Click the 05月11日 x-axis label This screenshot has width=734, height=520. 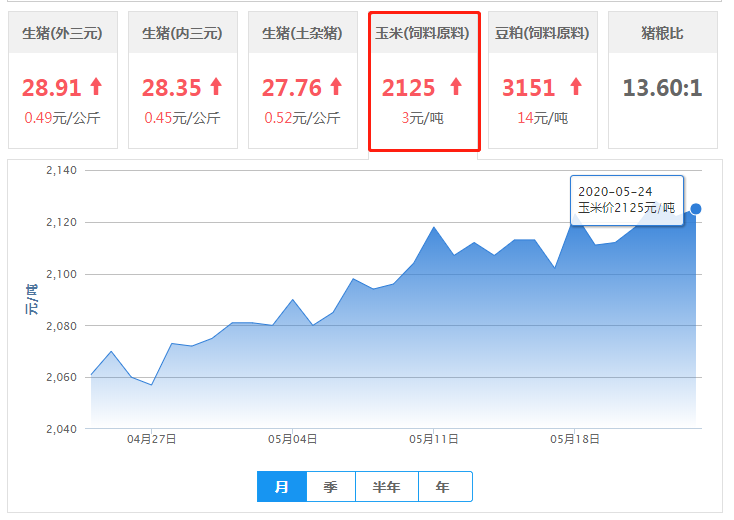click(434, 439)
